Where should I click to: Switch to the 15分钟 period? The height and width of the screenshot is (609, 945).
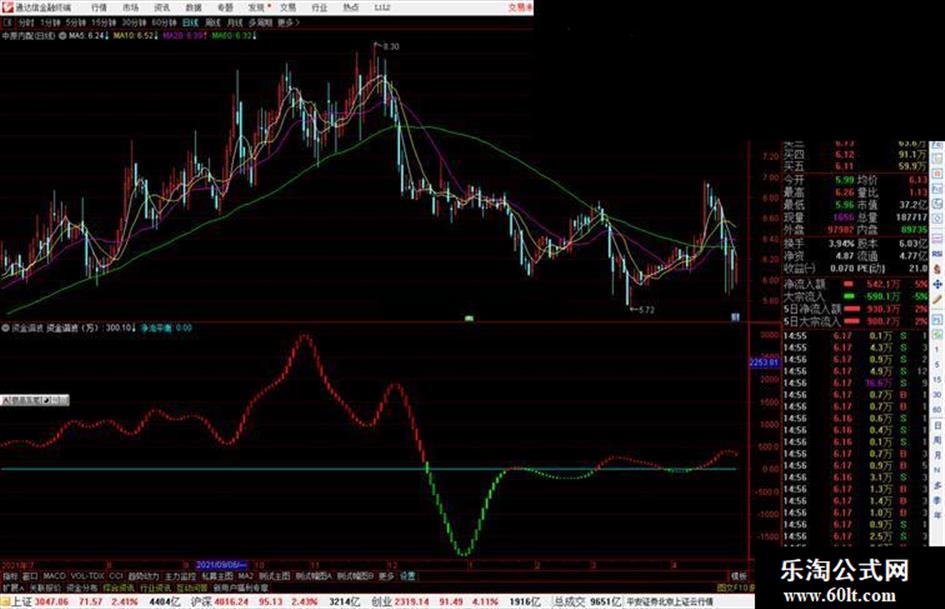coord(104,22)
